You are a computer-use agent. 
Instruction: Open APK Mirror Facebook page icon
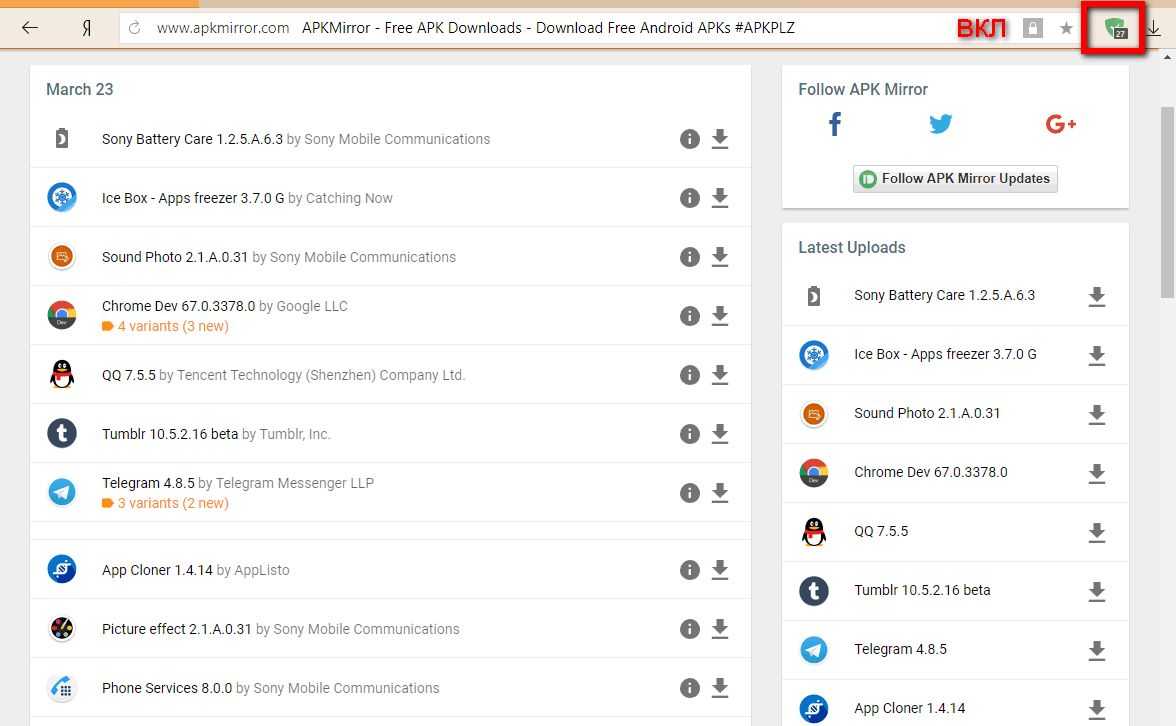click(x=835, y=124)
